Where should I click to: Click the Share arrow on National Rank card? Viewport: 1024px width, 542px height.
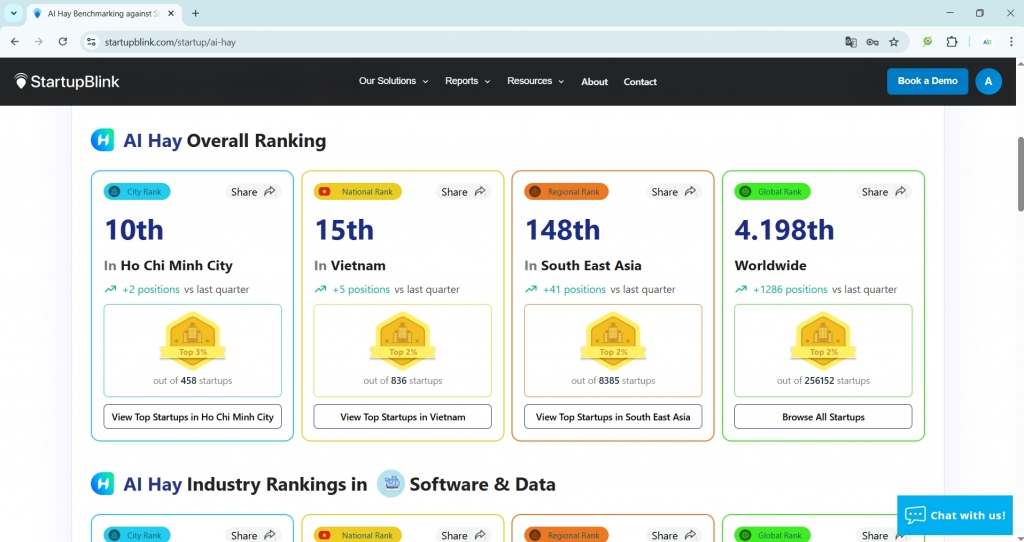coord(480,191)
